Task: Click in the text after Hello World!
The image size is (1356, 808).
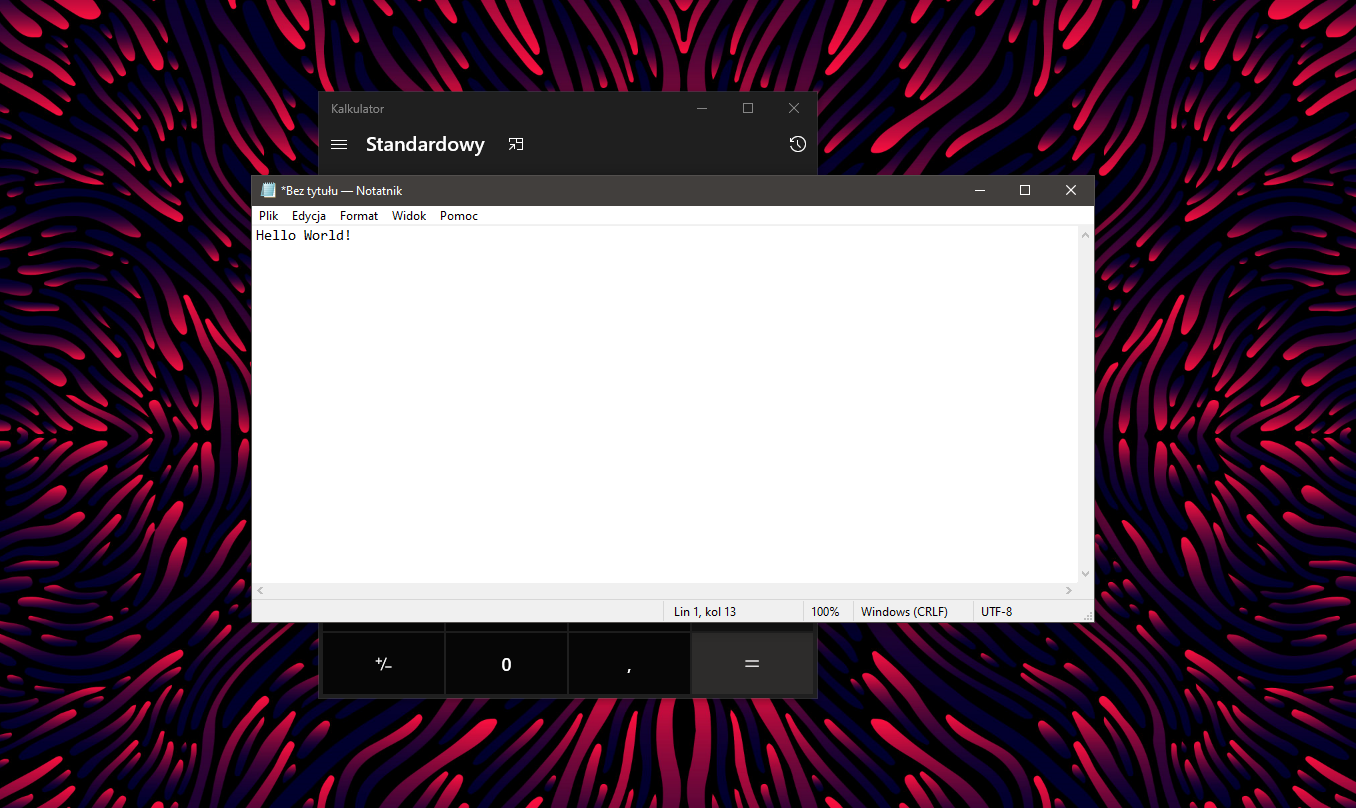Action: (353, 235)
